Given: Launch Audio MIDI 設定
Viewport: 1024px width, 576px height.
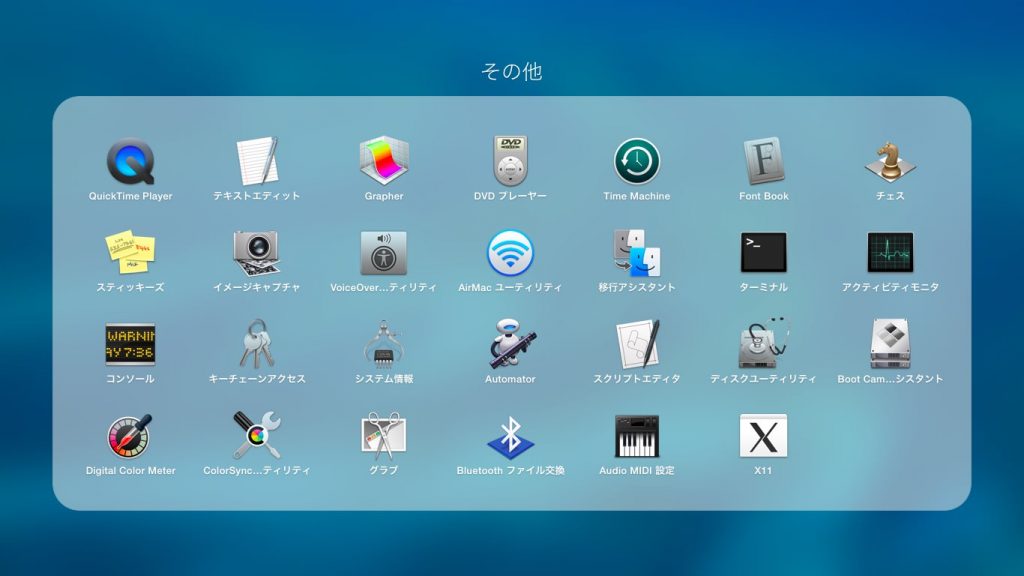Looking at the screenshot, I should 637,436.
